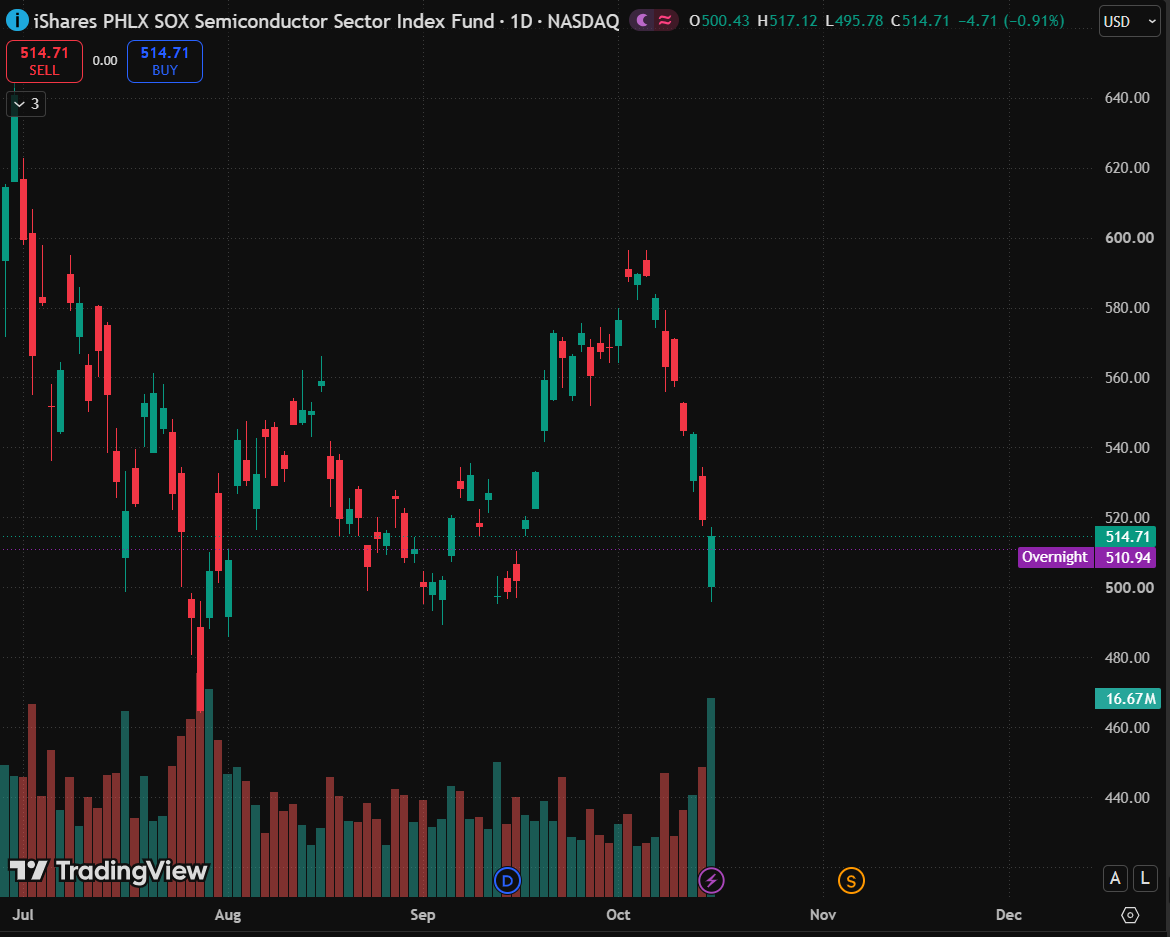The width and height of the screenshot is (1170, 937).
Task: Click the Nov label on time axis
Action: (822, 915)
